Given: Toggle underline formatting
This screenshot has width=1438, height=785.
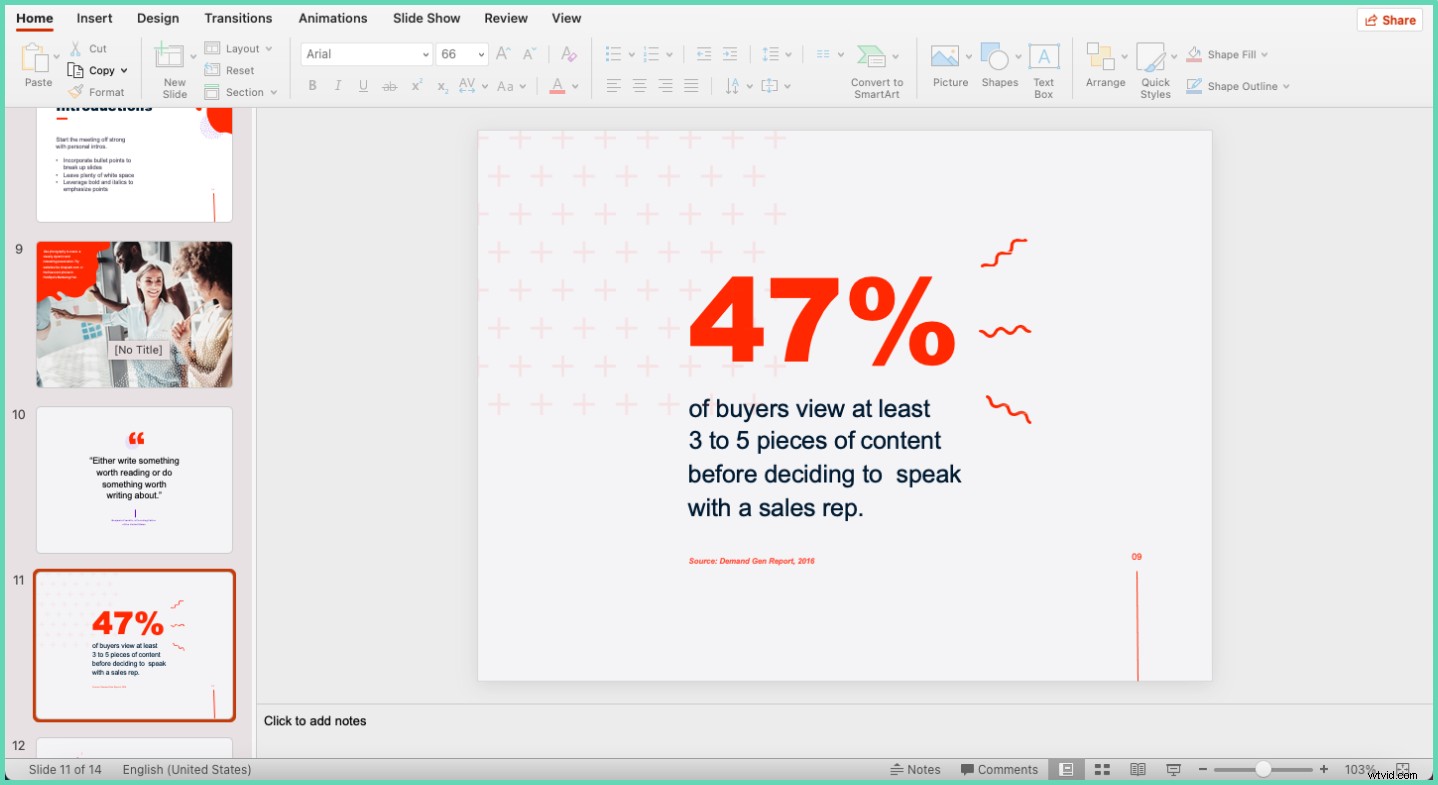Looking at the screenshot, I should tap(362, 85).
